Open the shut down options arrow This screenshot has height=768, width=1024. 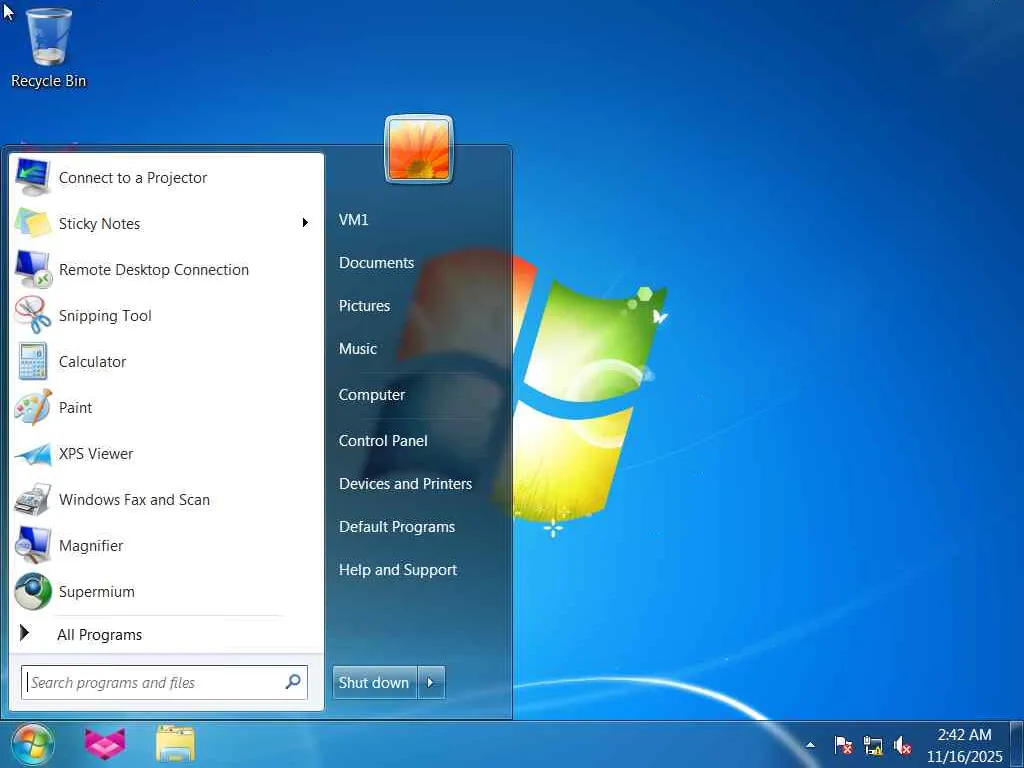click(x=431, y=682)
